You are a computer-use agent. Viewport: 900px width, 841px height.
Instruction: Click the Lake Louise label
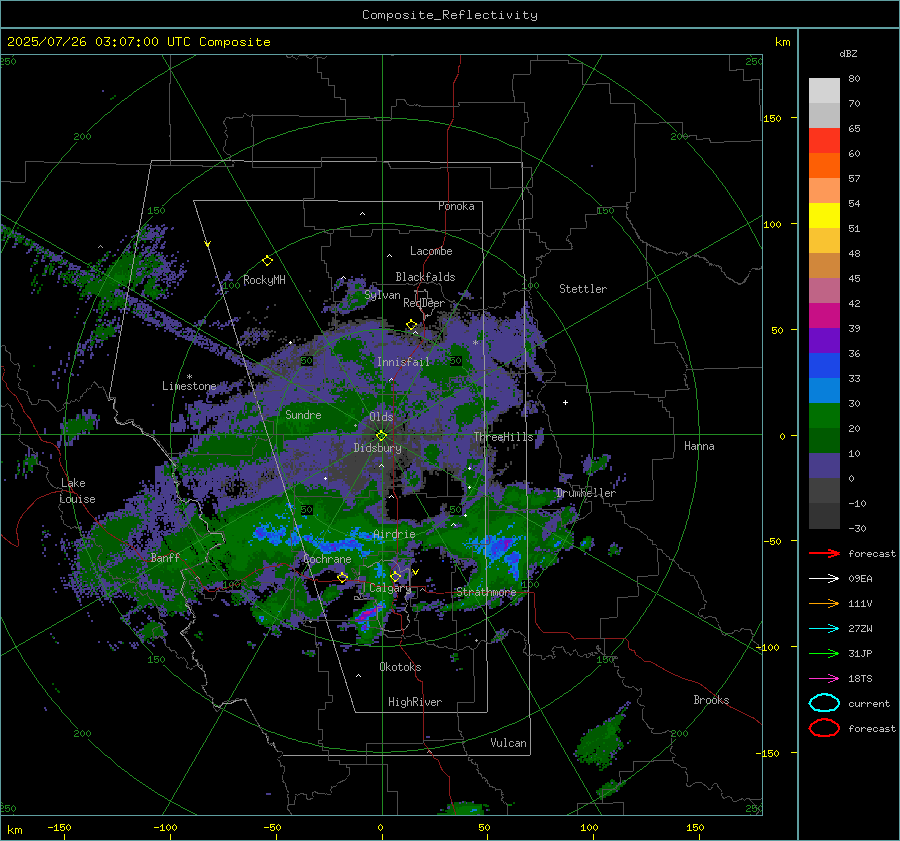(x=77, y=491)
